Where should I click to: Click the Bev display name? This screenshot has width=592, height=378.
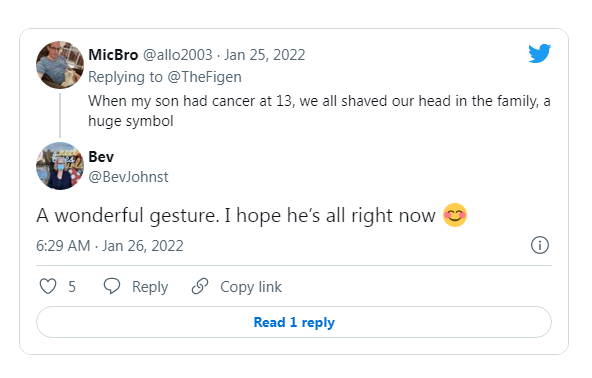[101, 157]
